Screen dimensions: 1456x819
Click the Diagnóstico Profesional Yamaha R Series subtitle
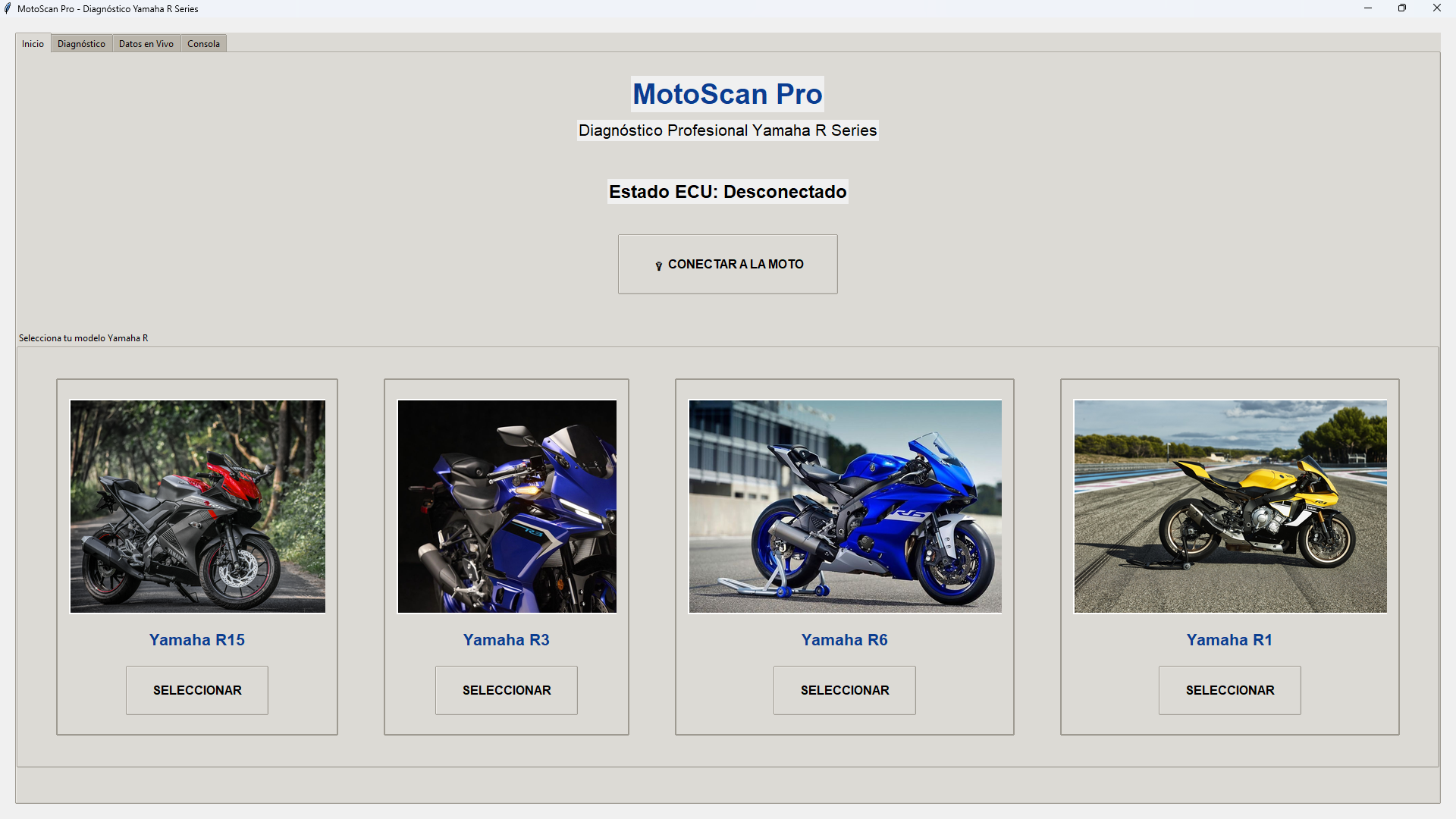pos(726,130)
